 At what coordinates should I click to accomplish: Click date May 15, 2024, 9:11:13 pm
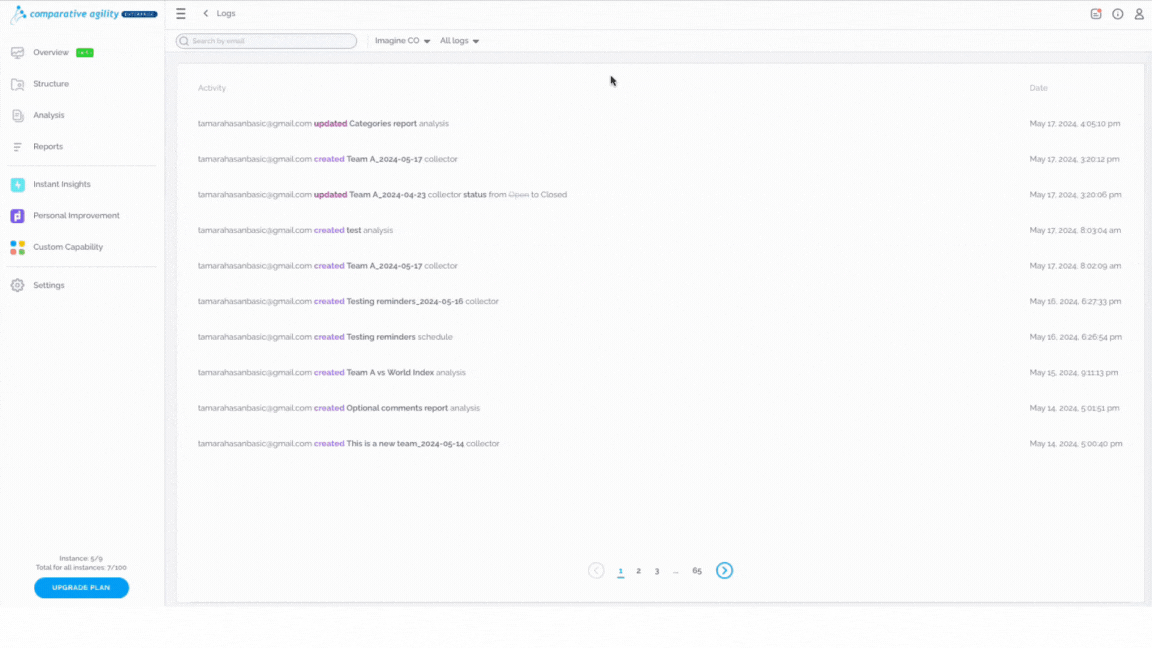pos(1073,372)
